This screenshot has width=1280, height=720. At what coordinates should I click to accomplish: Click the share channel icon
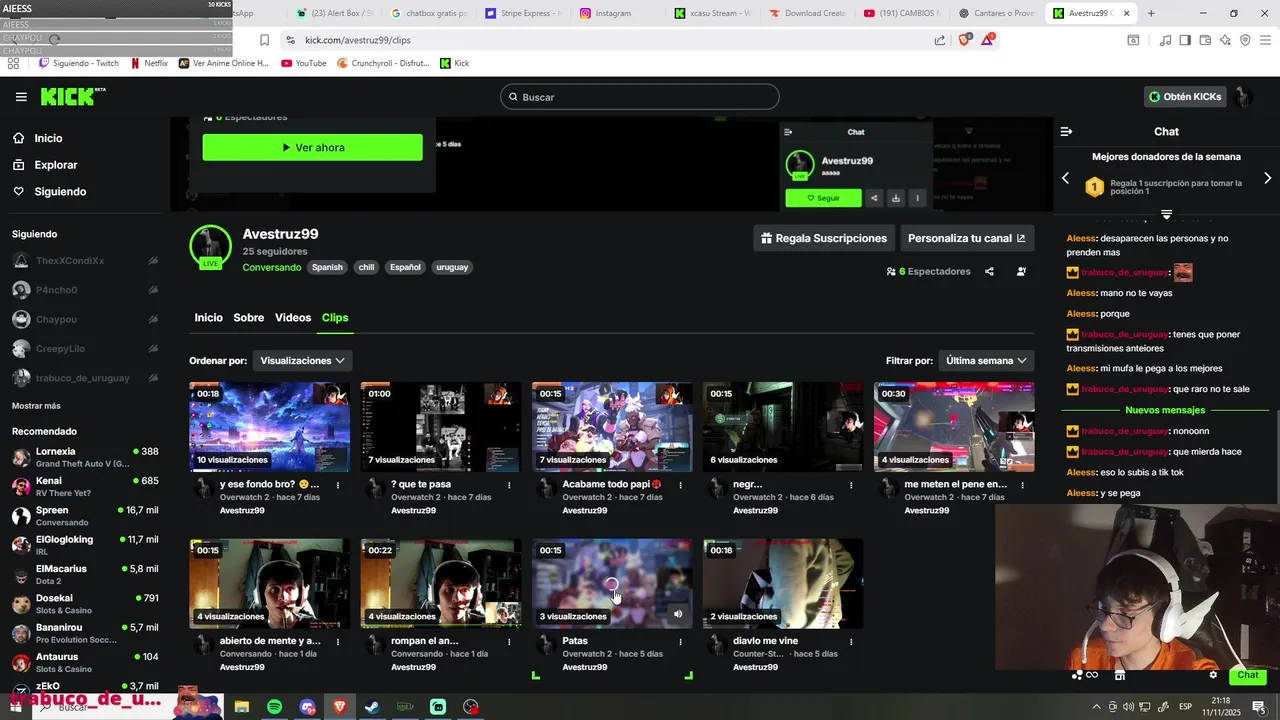[x=989, y=271]
